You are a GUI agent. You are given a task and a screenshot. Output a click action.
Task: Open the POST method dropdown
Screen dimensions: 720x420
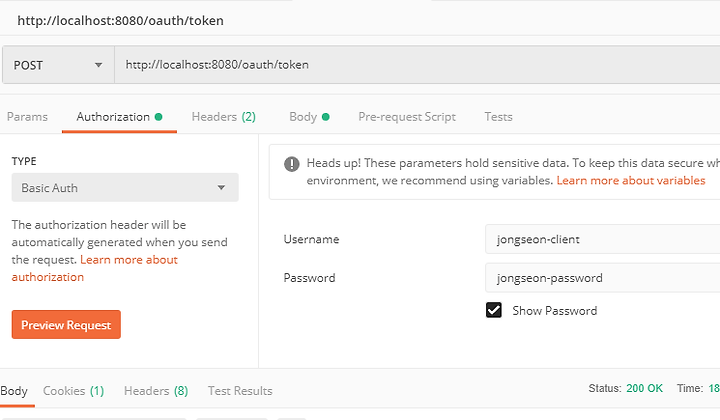pyautogui.click(x=58, y=65)
